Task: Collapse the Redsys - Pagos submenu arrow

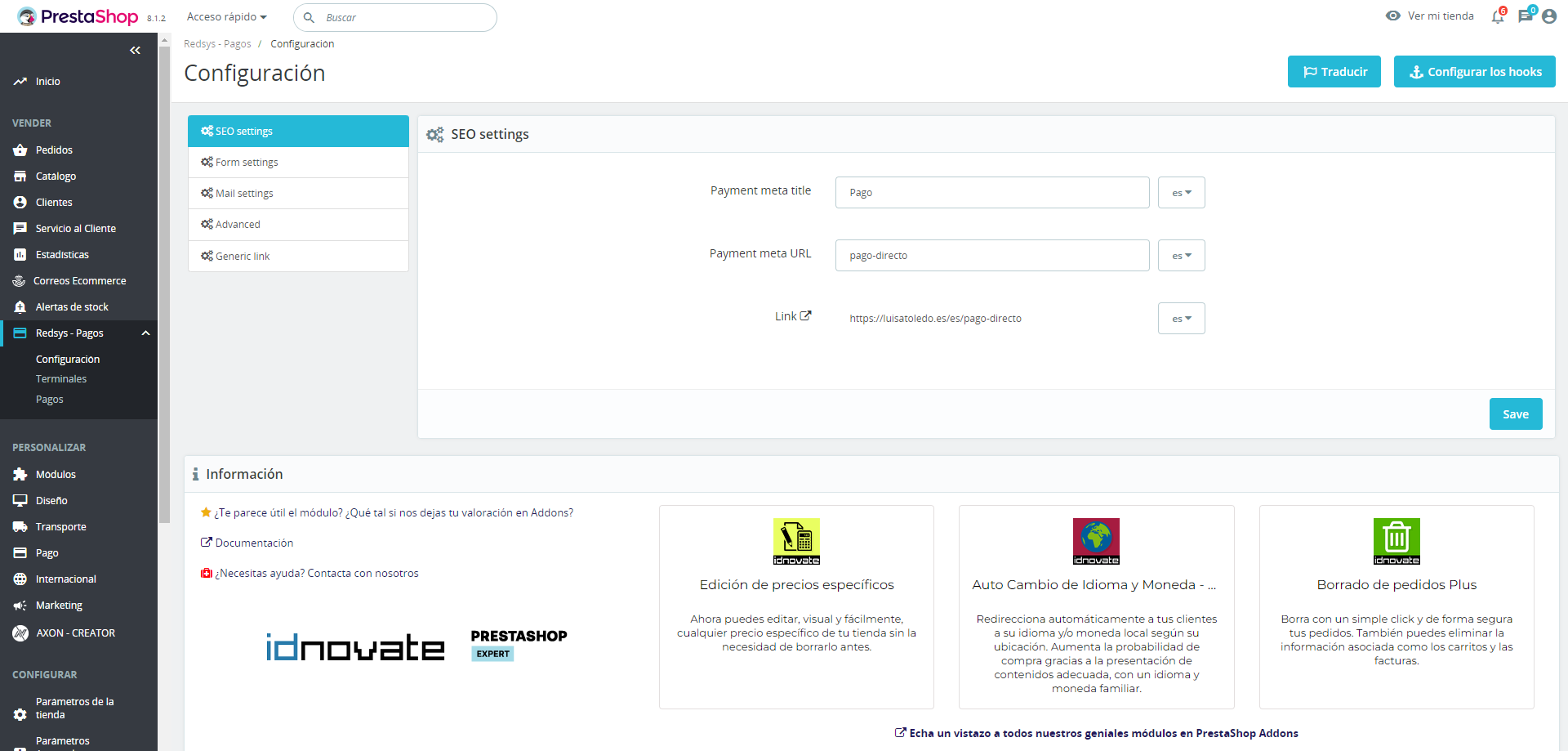Action: tap(145, 333)
